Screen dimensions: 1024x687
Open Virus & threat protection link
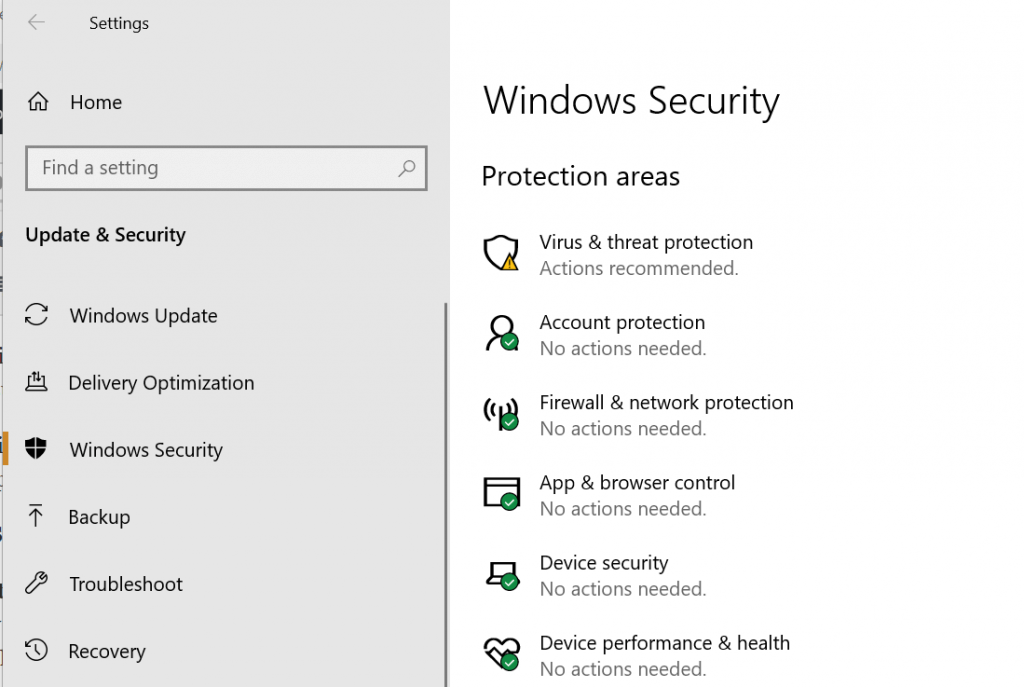click(x=646, y=242)
